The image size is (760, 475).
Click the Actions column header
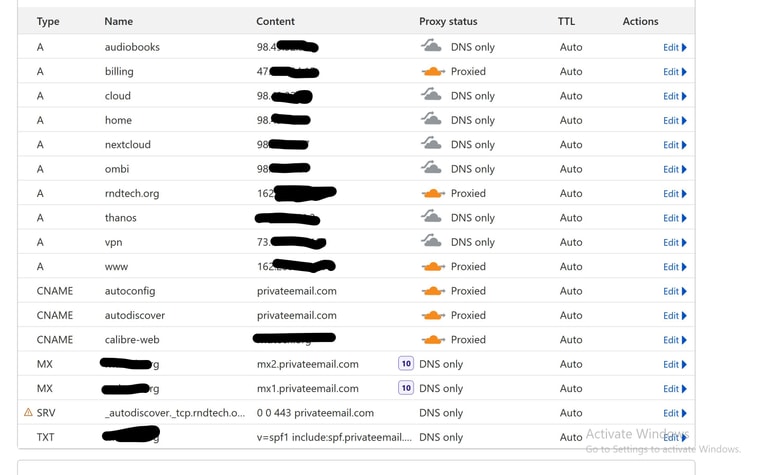coord(640,21)
